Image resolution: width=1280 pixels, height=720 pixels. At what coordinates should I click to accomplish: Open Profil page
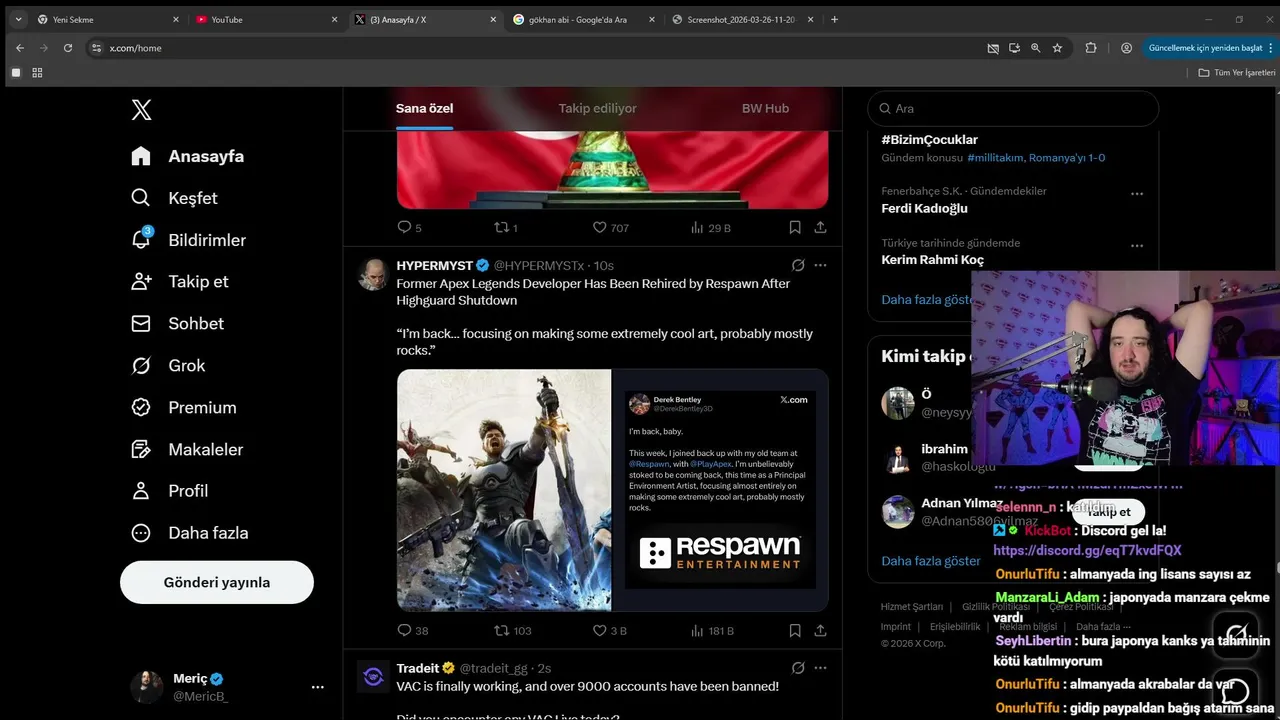tap(170, 491)
